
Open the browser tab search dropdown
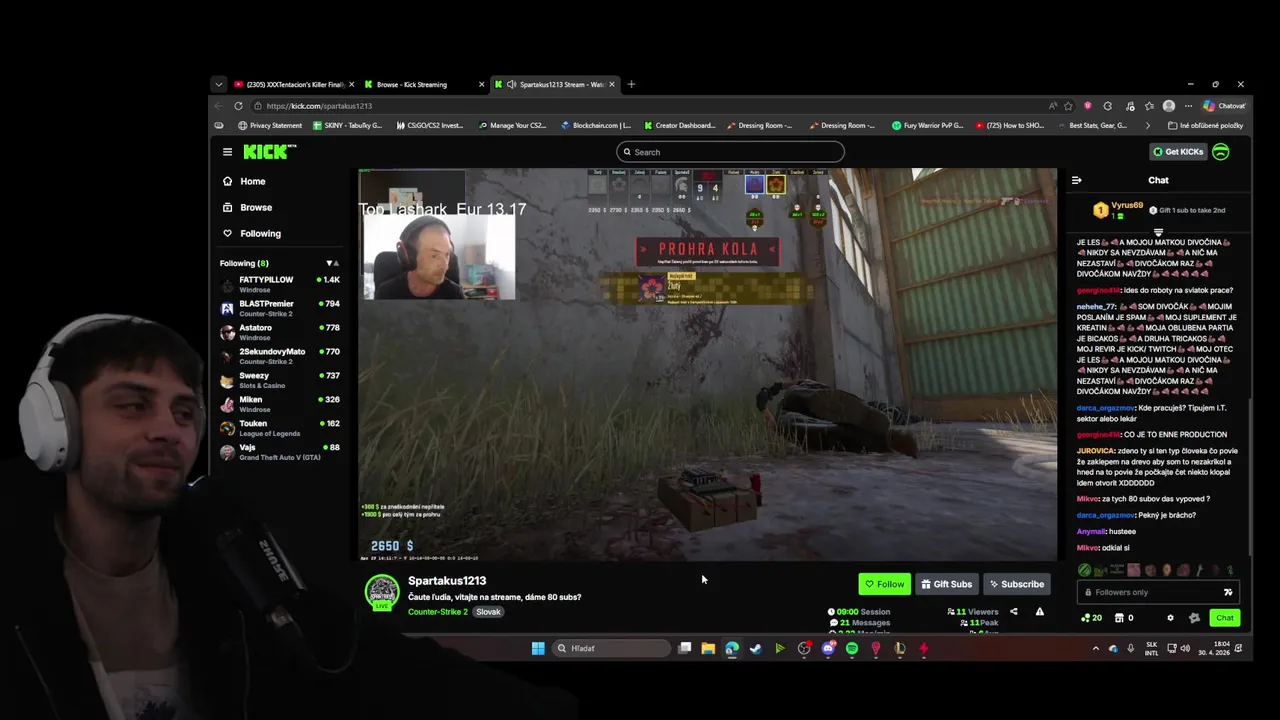point(218,84)
